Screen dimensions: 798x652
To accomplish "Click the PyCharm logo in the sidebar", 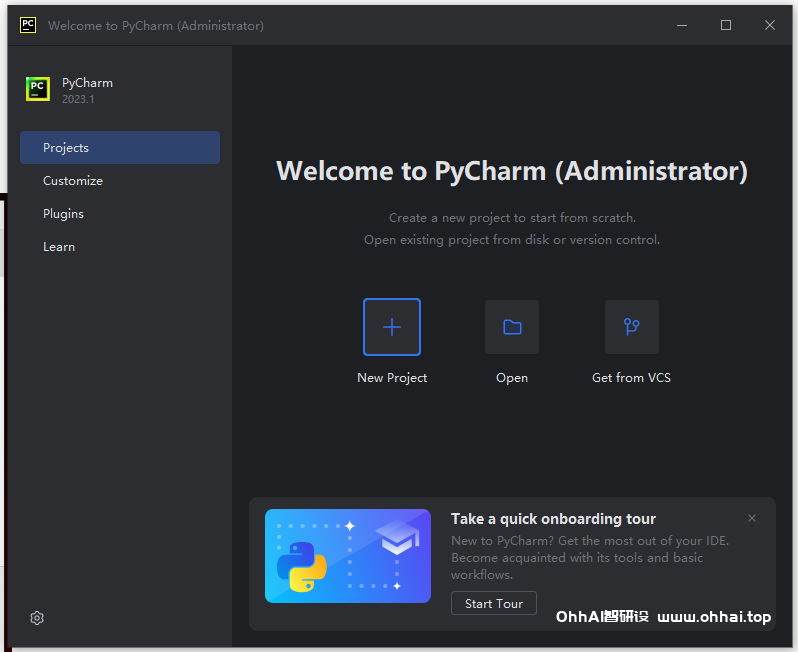I will (38, 89).
